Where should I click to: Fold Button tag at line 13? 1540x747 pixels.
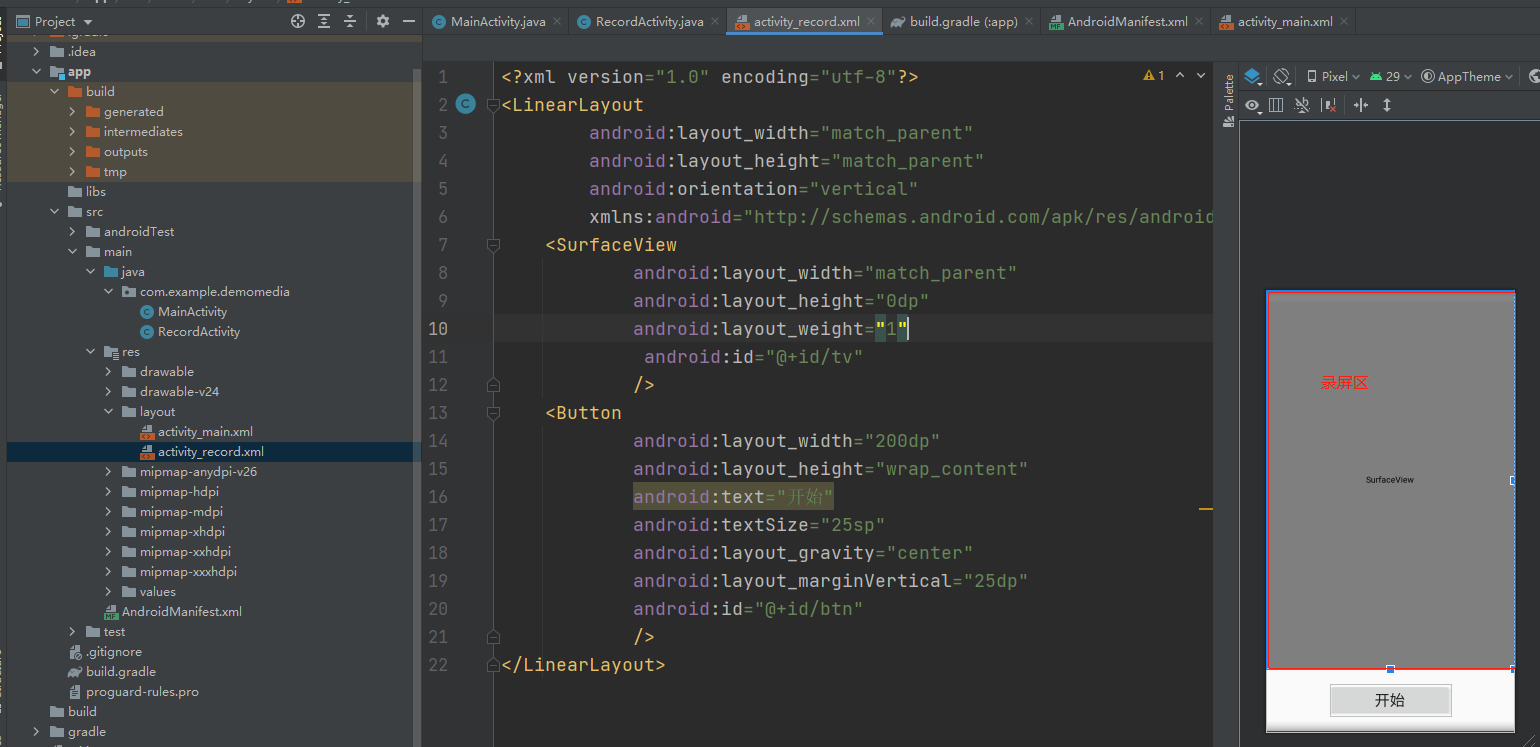point(492,413)
